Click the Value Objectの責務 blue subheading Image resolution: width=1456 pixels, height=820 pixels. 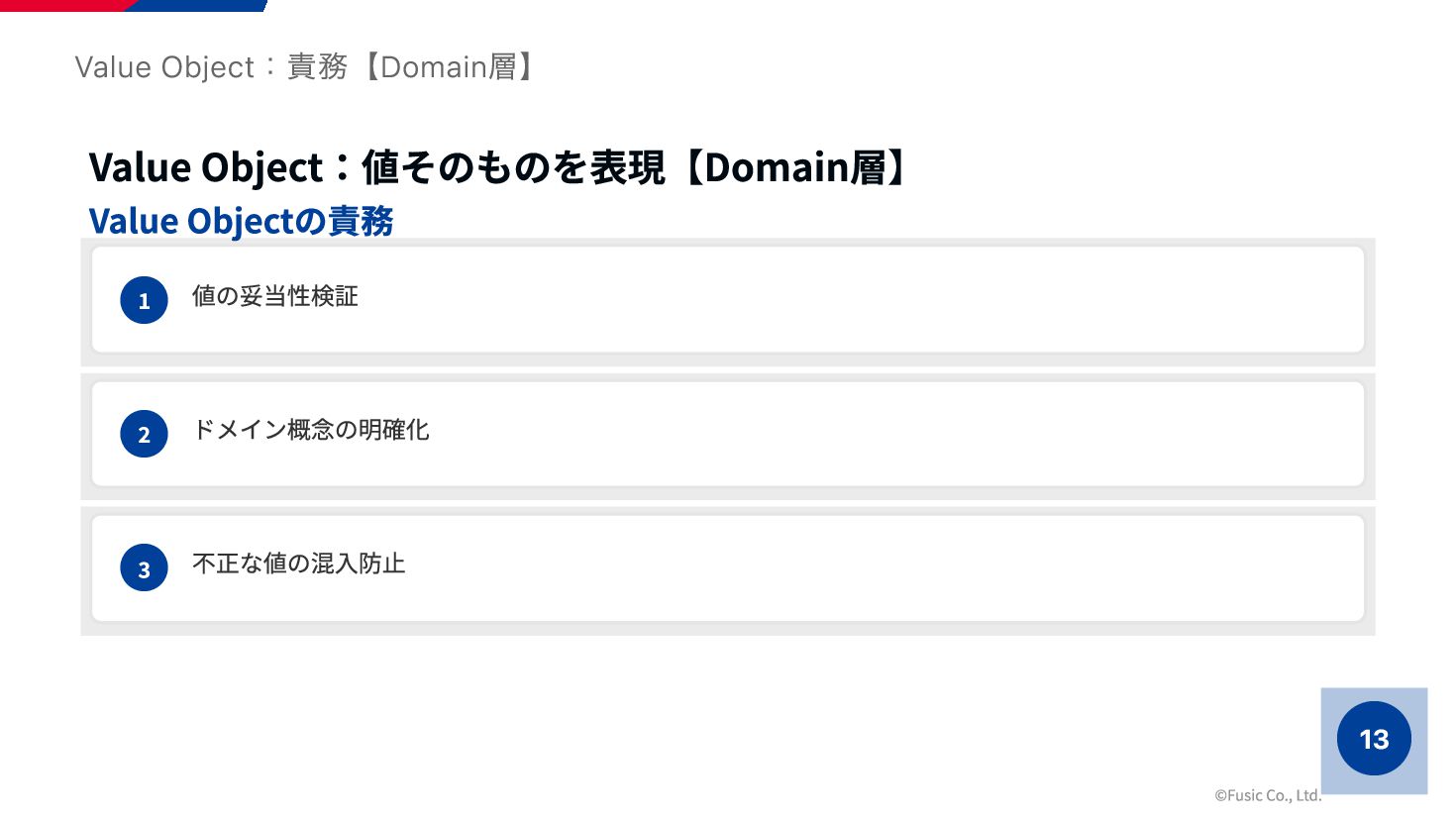click(242, 221)
